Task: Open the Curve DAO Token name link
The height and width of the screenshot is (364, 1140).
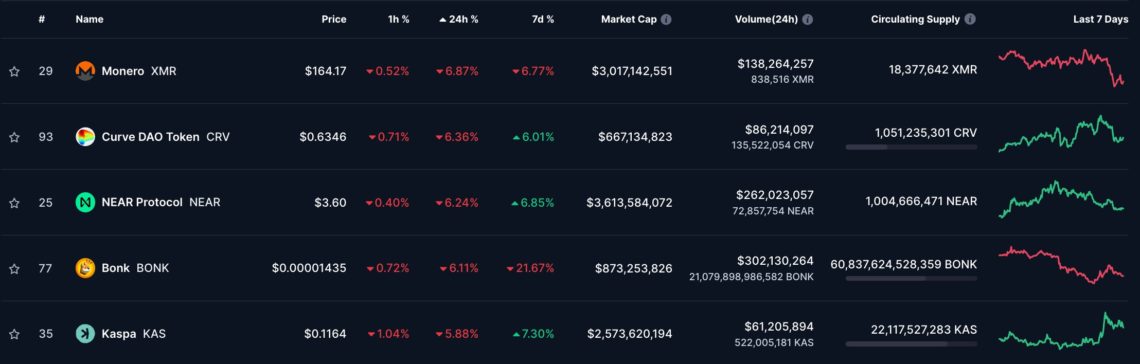Action: (150, 137)
